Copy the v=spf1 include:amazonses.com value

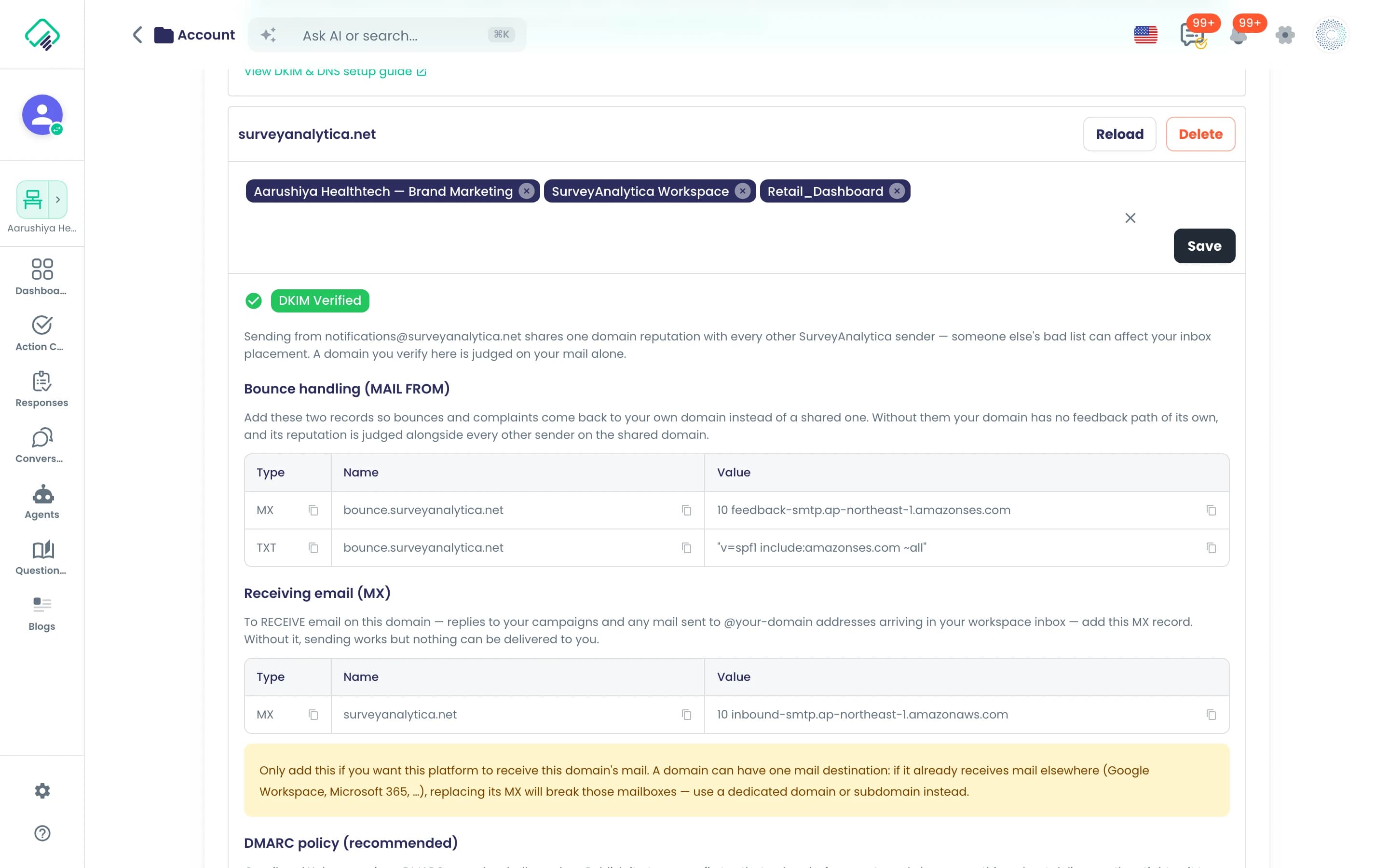1211,548
